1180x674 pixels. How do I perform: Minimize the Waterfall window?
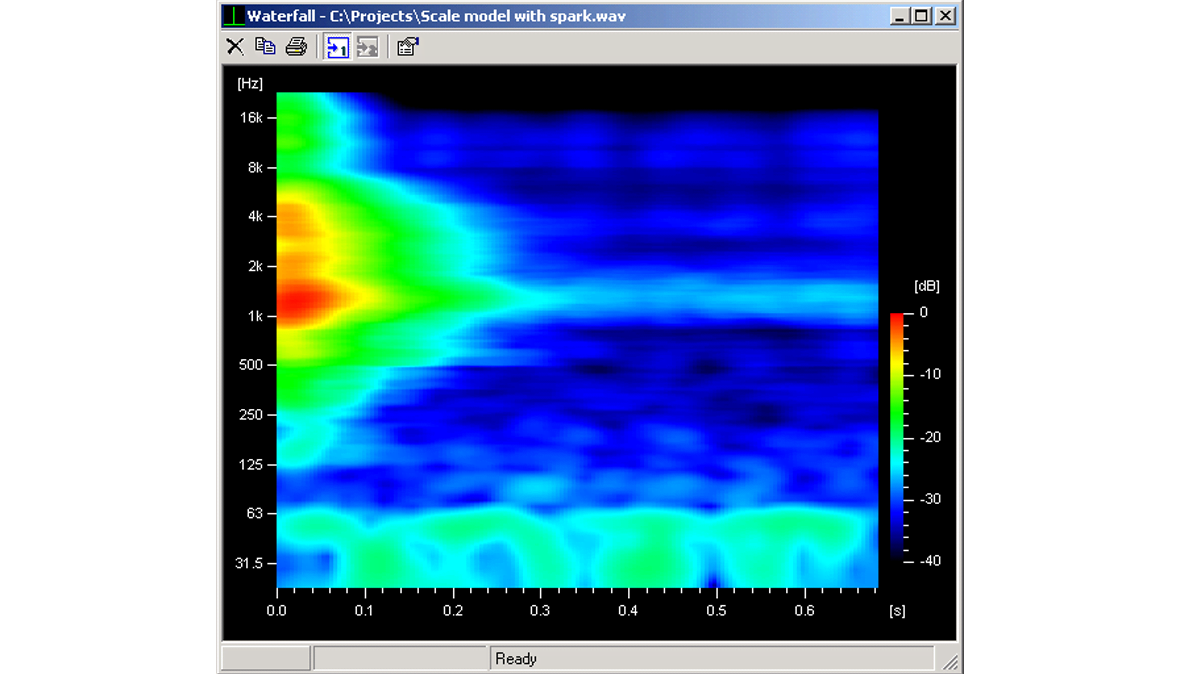pos(900,16)
